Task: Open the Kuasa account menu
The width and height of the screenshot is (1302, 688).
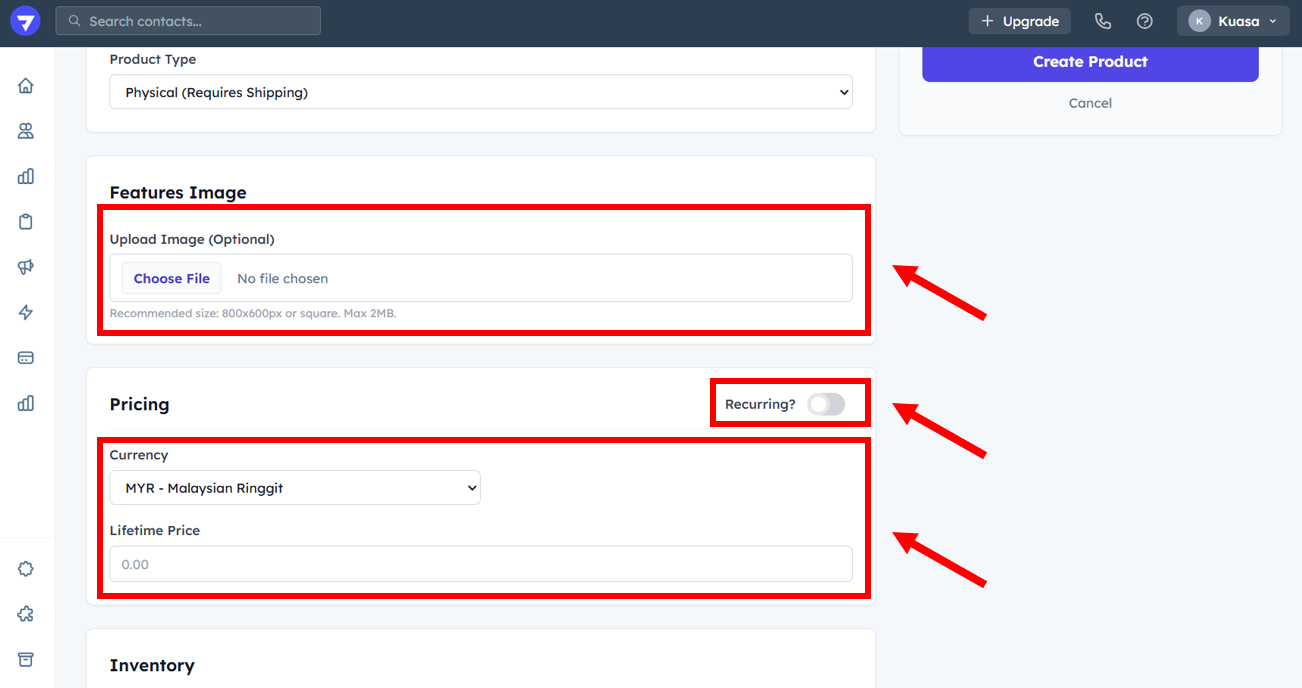Action: [x=1233, y=21]
